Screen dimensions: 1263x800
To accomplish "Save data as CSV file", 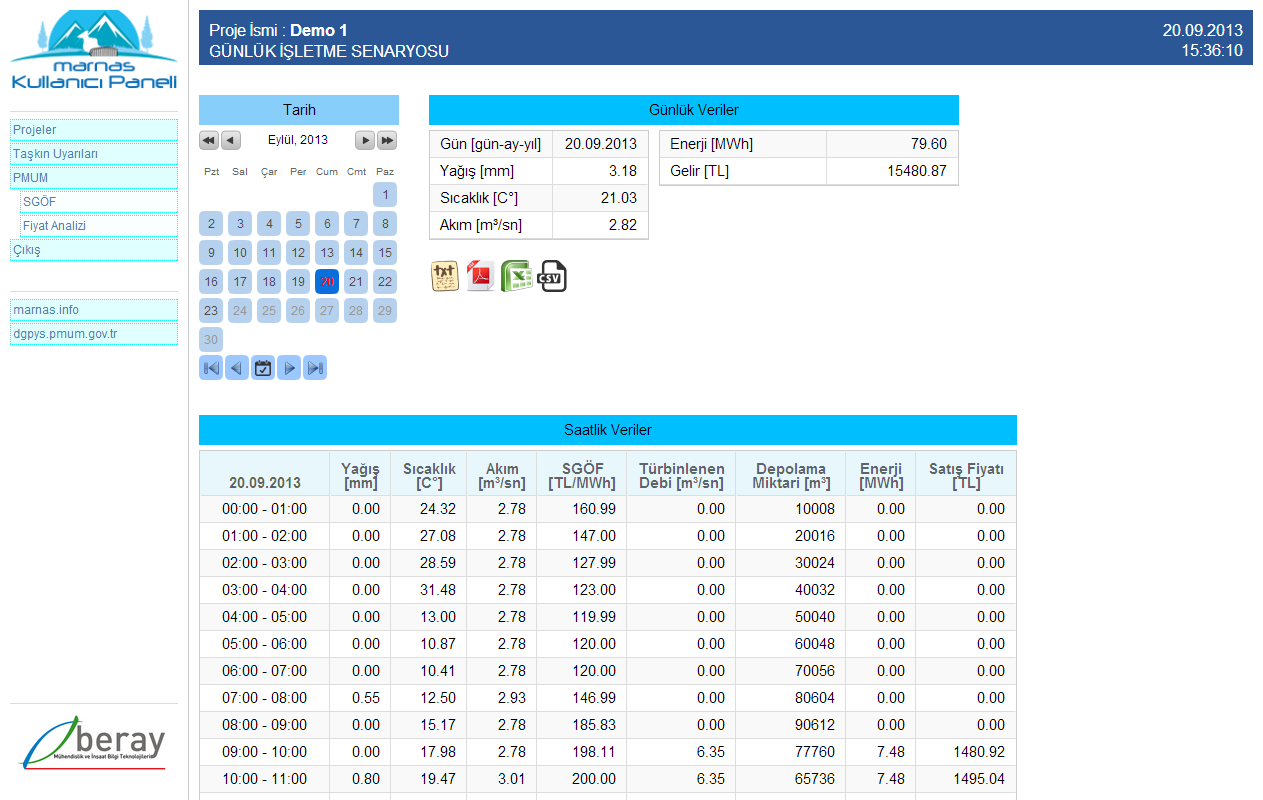I will (x=552, y=276).
